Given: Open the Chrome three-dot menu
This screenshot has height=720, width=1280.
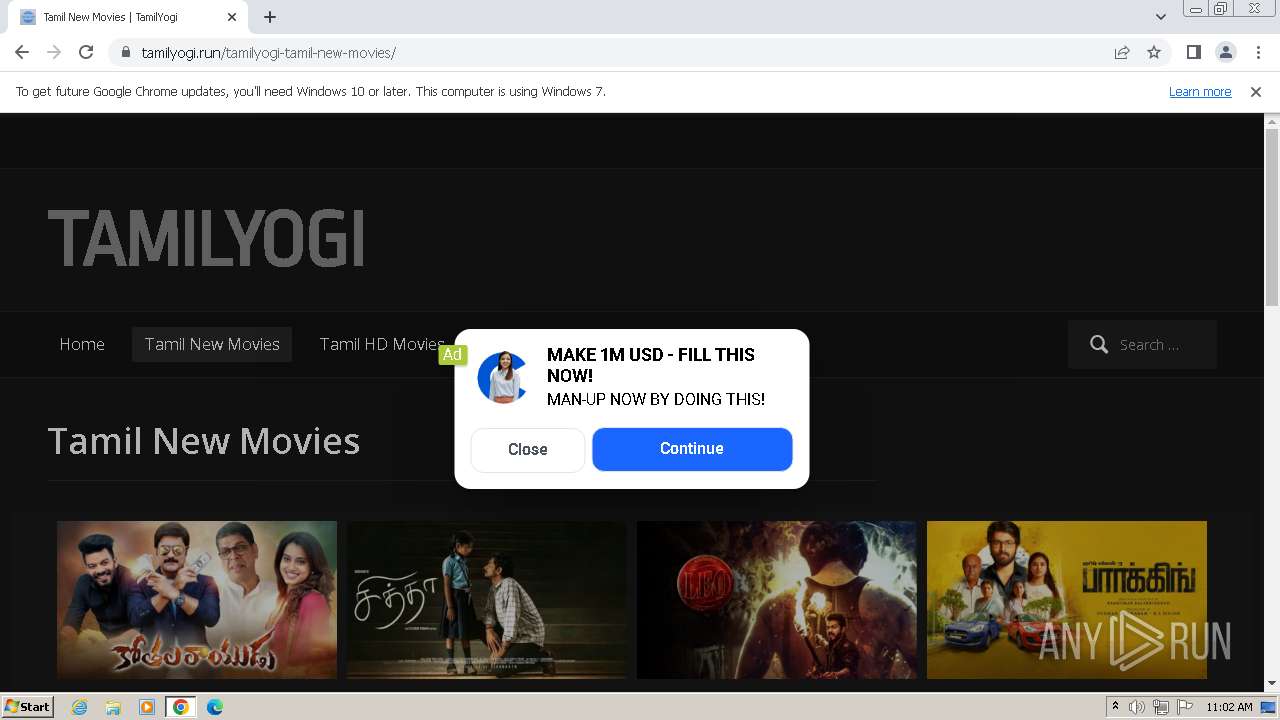Looking at the screenshot, I should pos(1258,52).
